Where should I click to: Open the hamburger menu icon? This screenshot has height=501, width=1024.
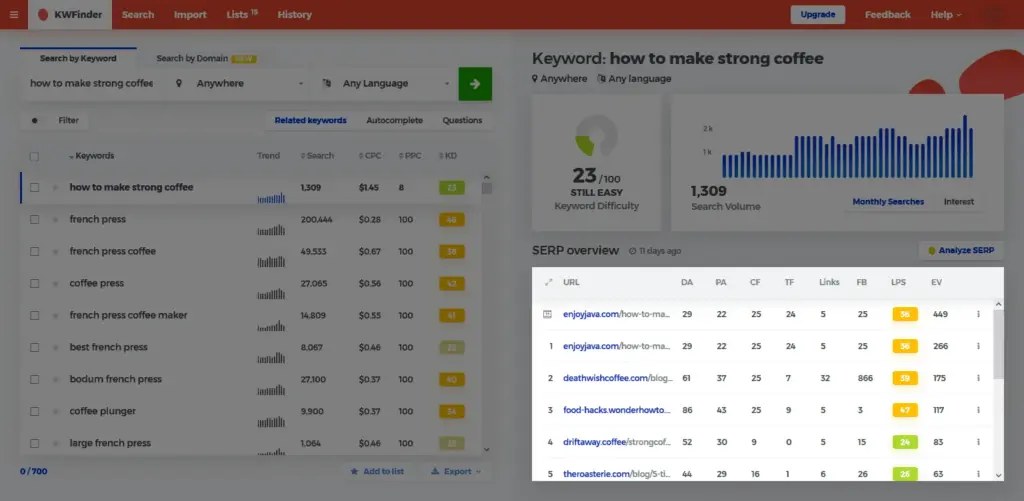pos(14,14)
